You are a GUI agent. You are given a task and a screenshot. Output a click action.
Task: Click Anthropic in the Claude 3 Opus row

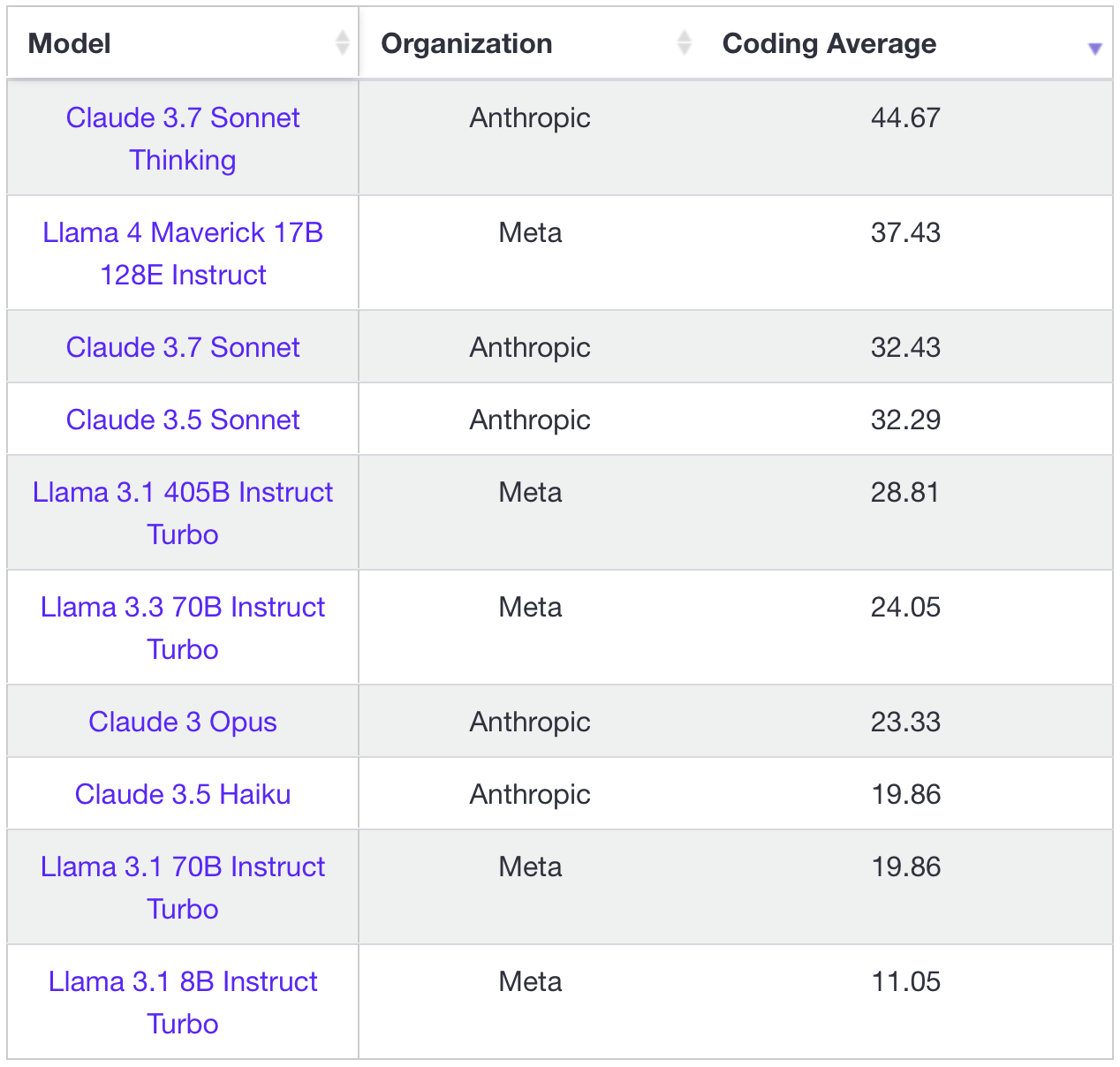pos(530,722)
